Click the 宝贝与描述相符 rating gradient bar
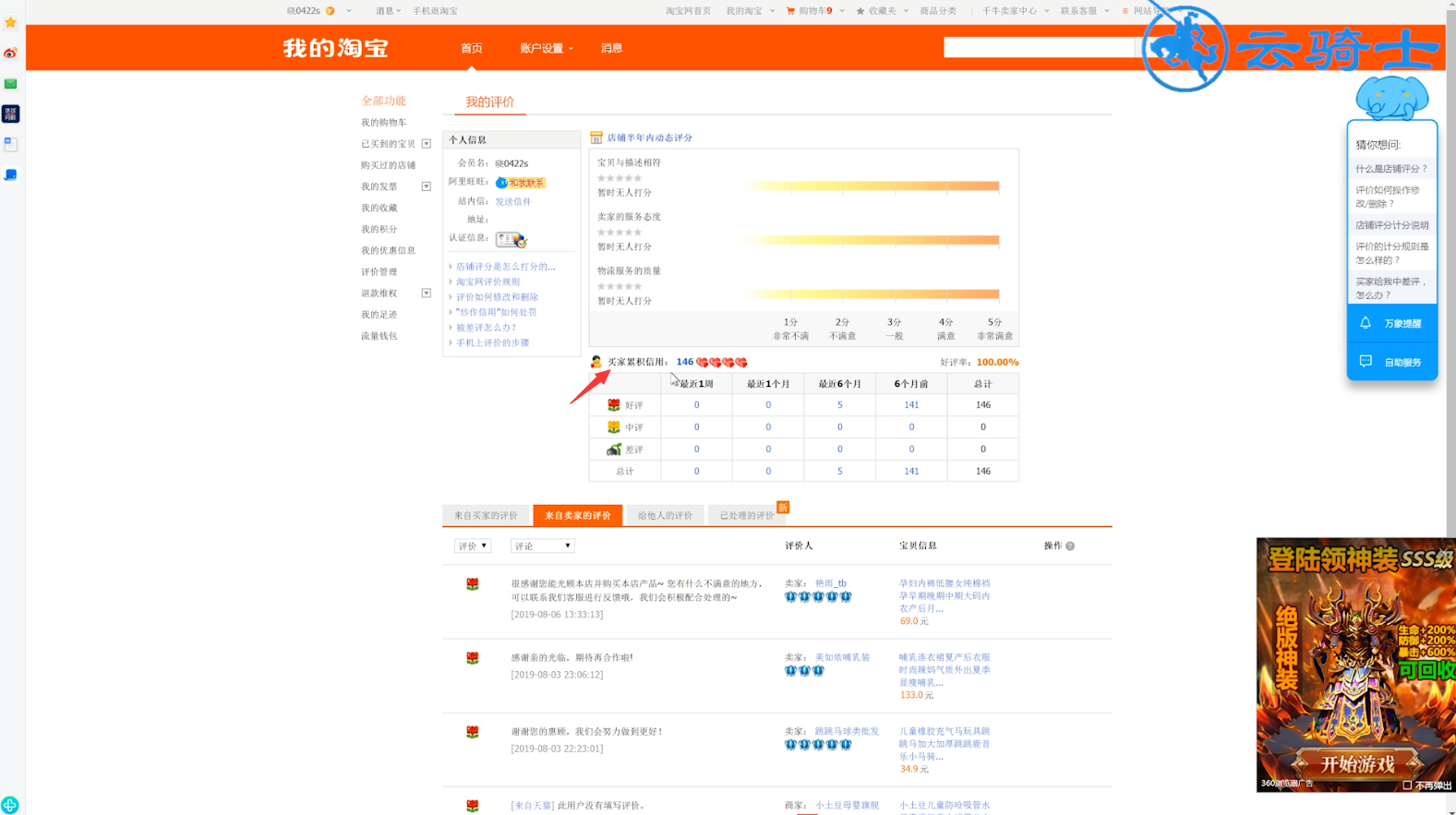This screenshot has height=815, width=1456. click(871, 186)
